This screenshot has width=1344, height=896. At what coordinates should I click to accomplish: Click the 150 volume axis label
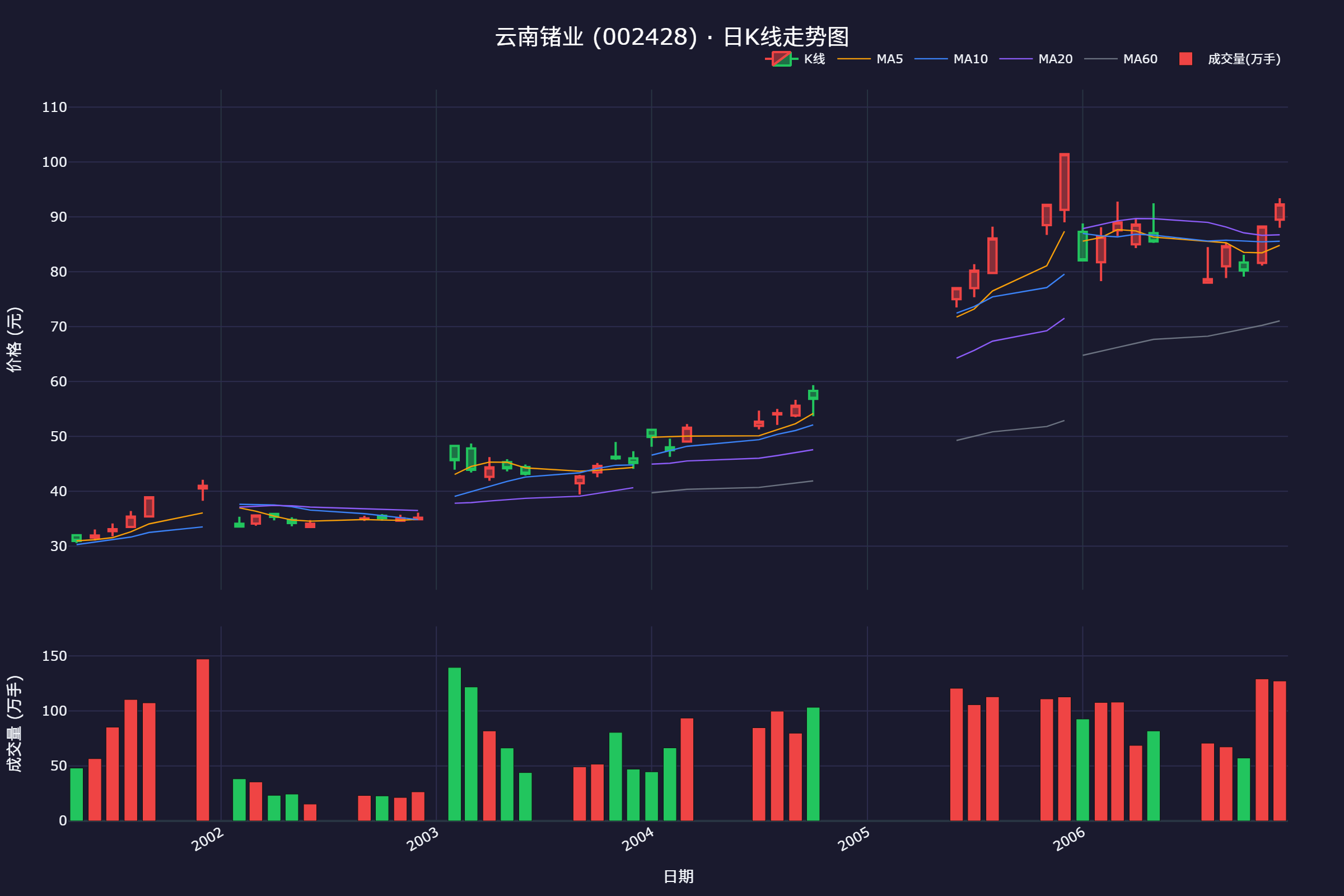point(54,656)
